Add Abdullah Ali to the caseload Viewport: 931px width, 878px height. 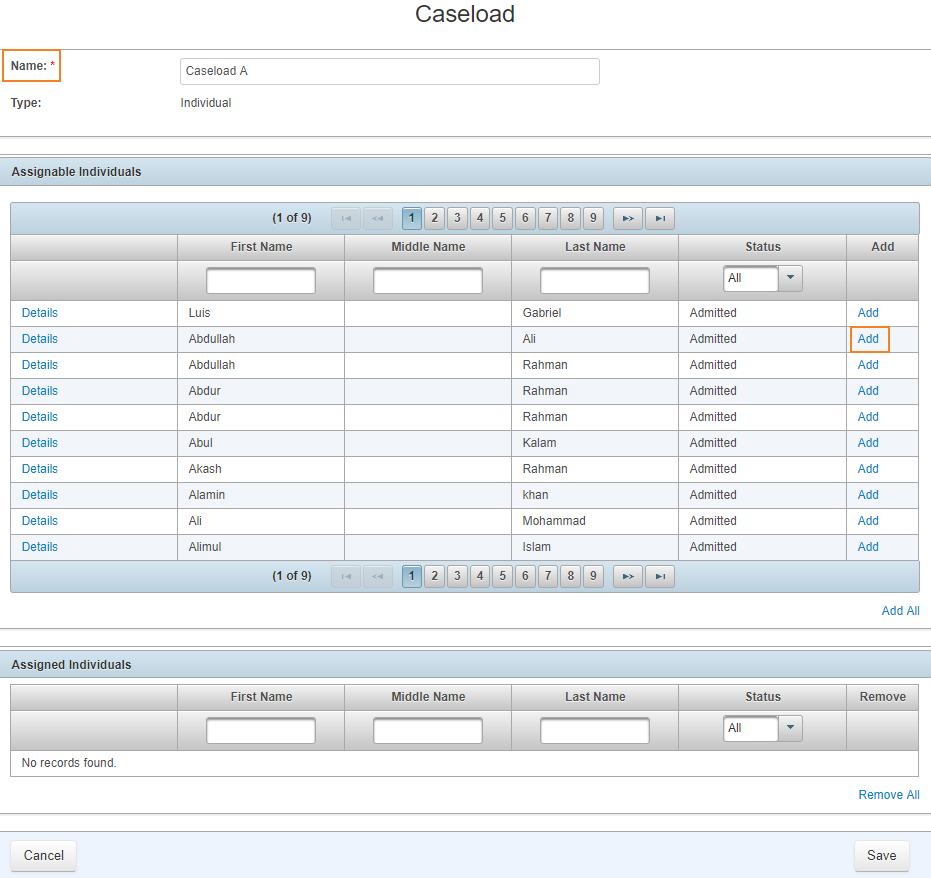pos(868,339)
